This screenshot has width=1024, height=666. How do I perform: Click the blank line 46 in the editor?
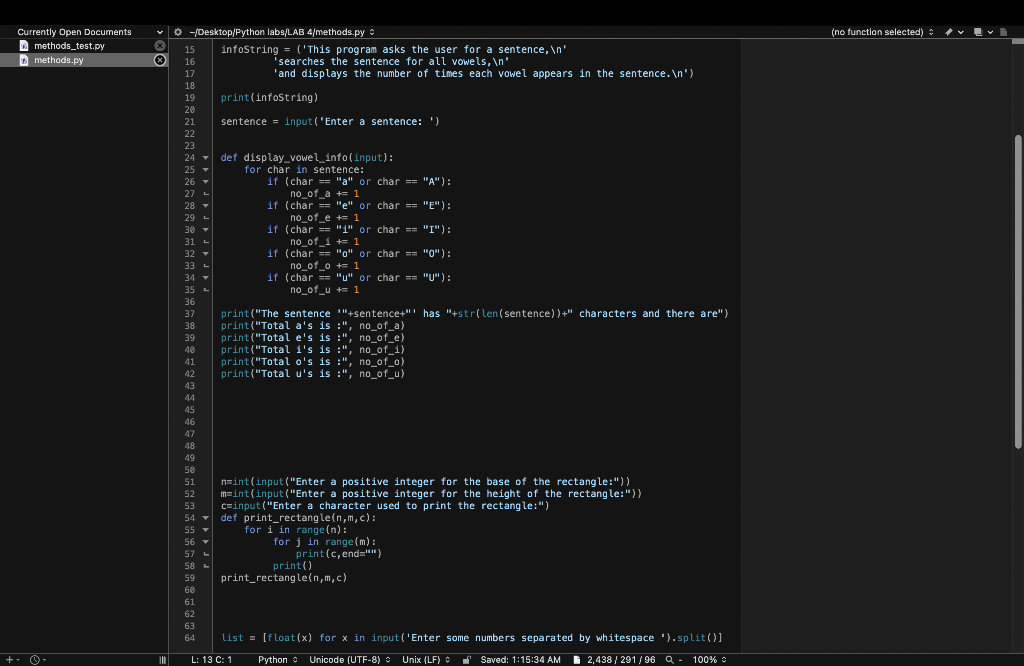pyautogui.click(x=477, y=422)
